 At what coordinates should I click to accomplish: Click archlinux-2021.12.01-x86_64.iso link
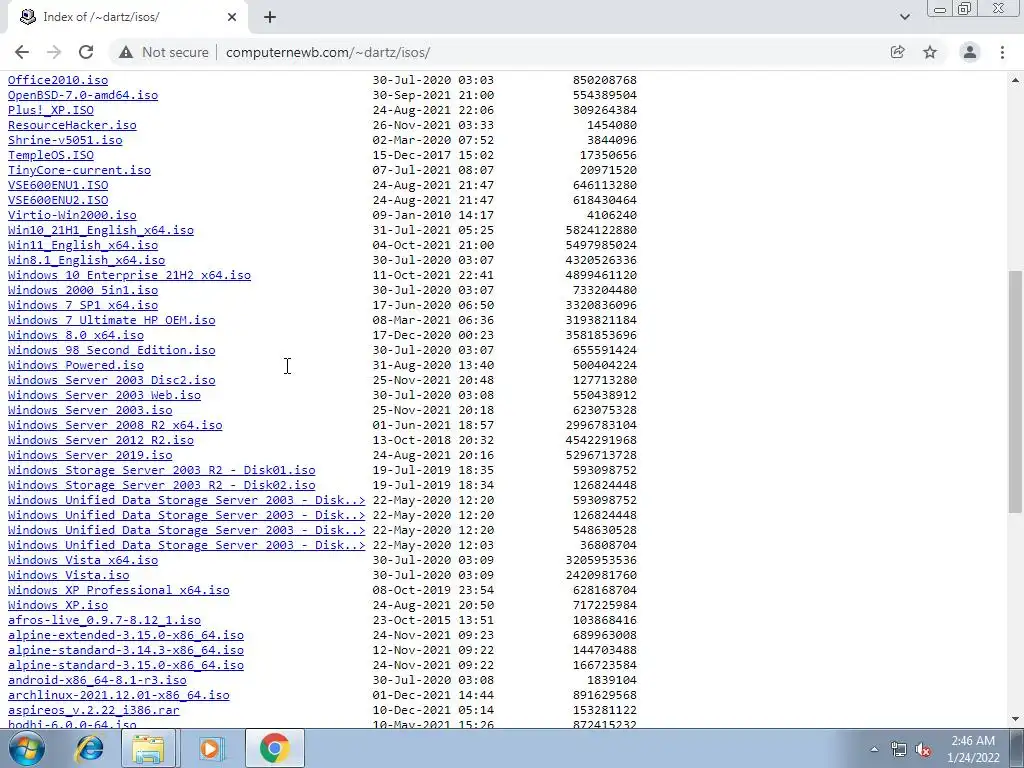point(119,696)
